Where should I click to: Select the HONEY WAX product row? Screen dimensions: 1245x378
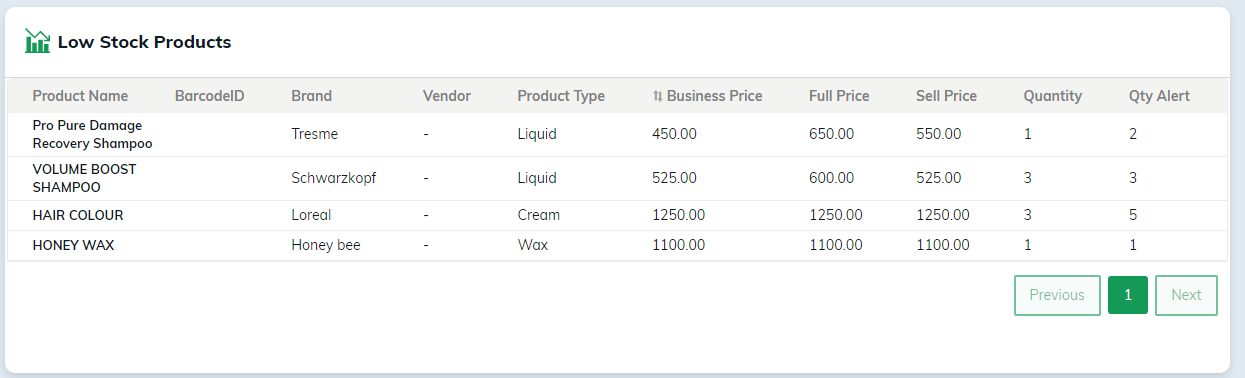point(617,245)
